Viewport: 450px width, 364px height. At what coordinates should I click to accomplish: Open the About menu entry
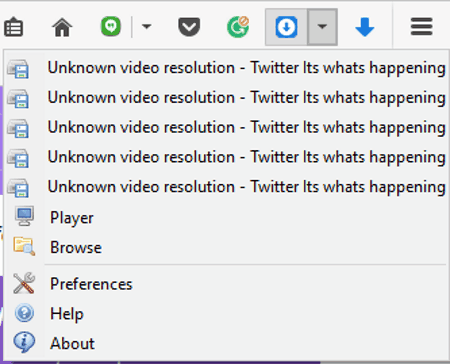225,343
